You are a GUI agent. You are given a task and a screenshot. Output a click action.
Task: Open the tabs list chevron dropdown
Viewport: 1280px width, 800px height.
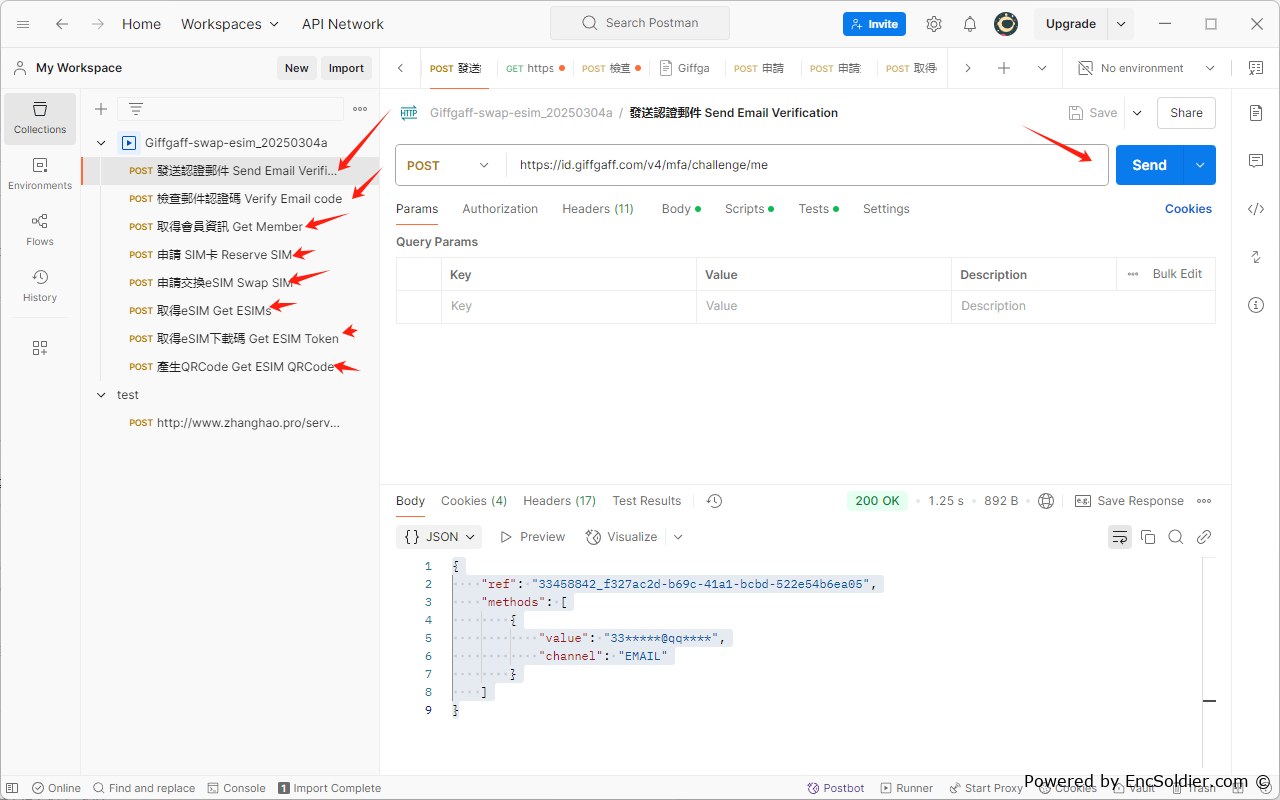click(1042, 68)
